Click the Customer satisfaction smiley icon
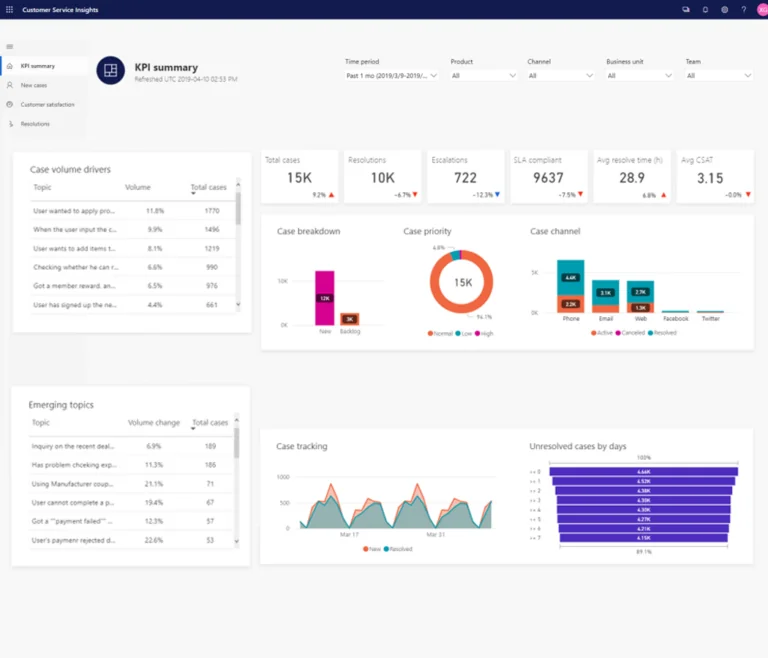The width and height of the screenshot is (768, 658). [x=10, y=104]
